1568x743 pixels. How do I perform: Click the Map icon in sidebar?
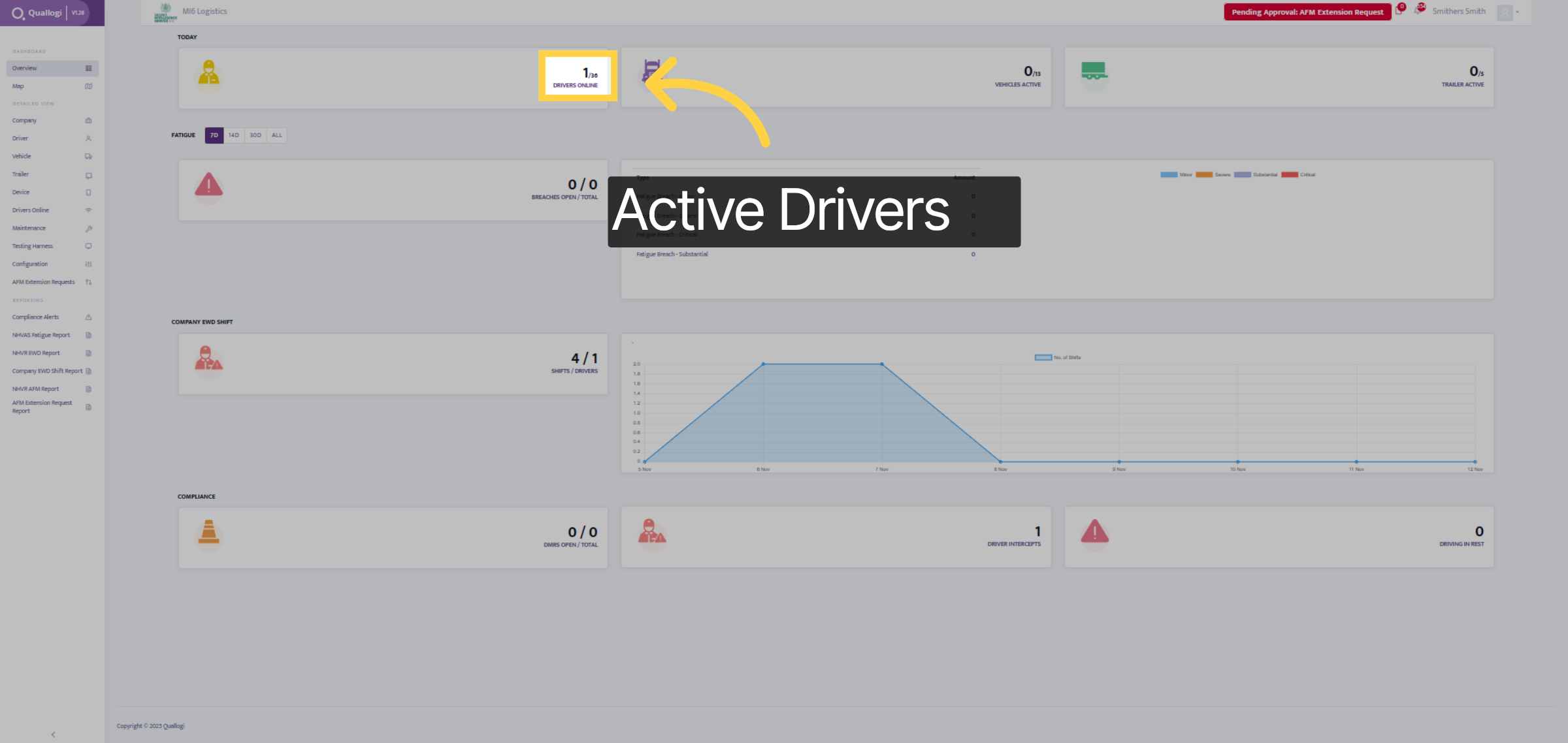(88, 86)
